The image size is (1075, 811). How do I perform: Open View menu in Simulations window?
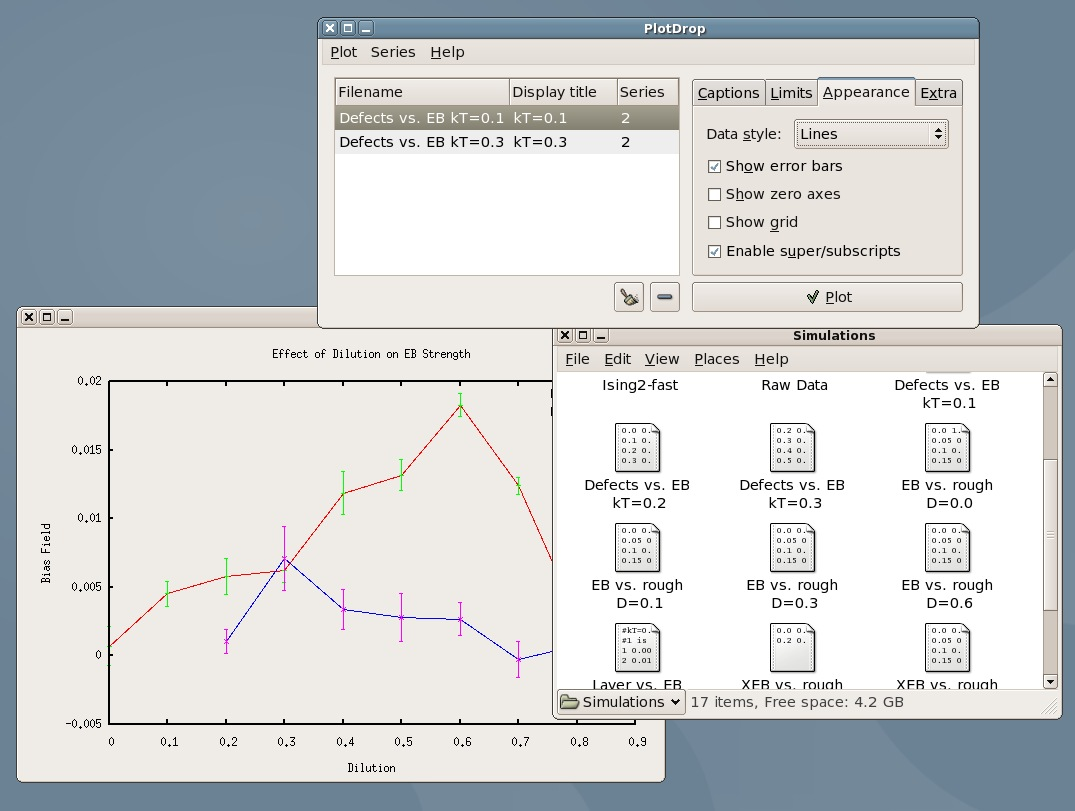pos(662,359)
